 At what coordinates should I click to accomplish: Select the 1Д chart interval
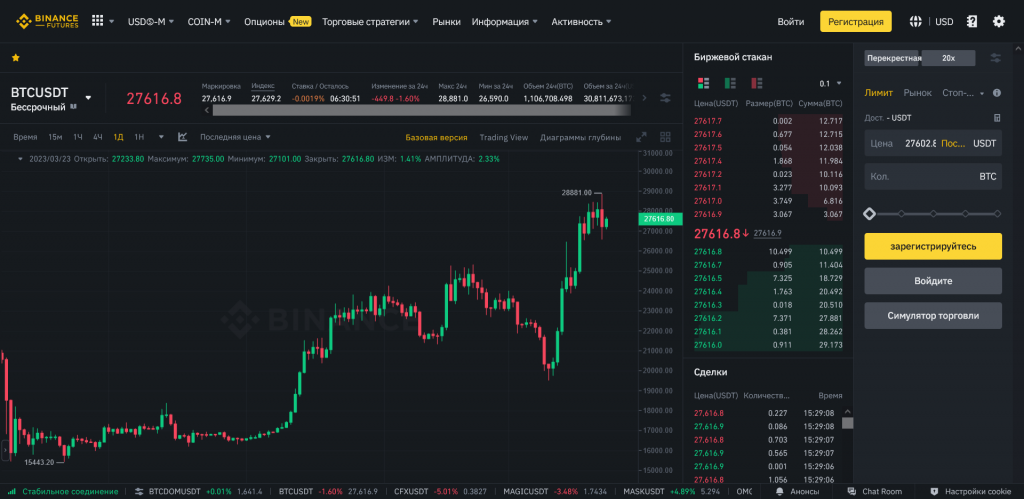pos(118,137)
